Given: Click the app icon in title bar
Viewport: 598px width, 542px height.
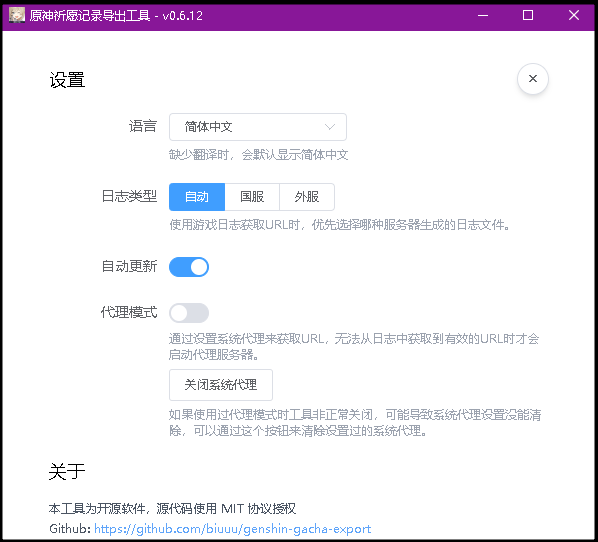Looking at the screenshot, I should [17, 15].
